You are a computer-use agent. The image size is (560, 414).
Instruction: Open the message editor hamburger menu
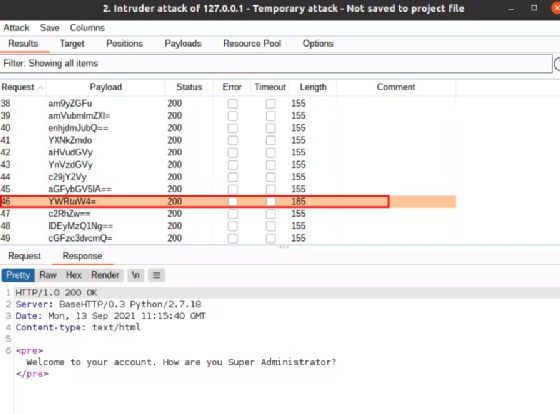pos(156,275)
